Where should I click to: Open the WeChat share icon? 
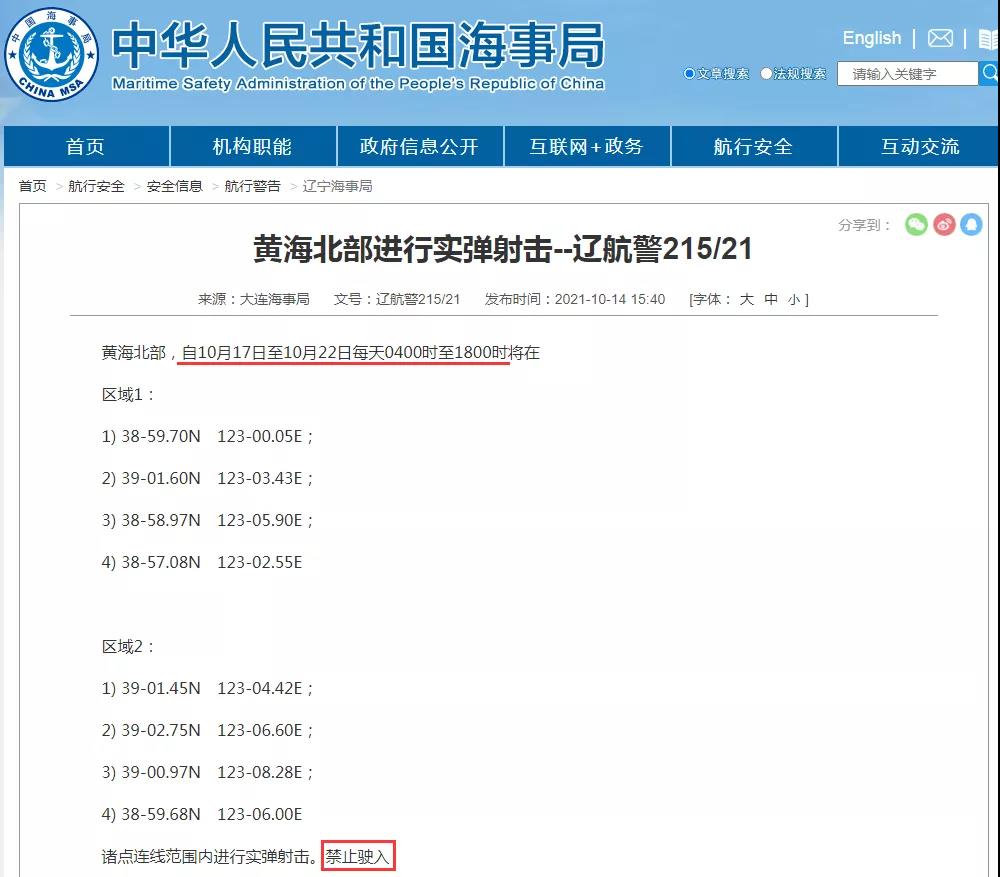(915, 225)
